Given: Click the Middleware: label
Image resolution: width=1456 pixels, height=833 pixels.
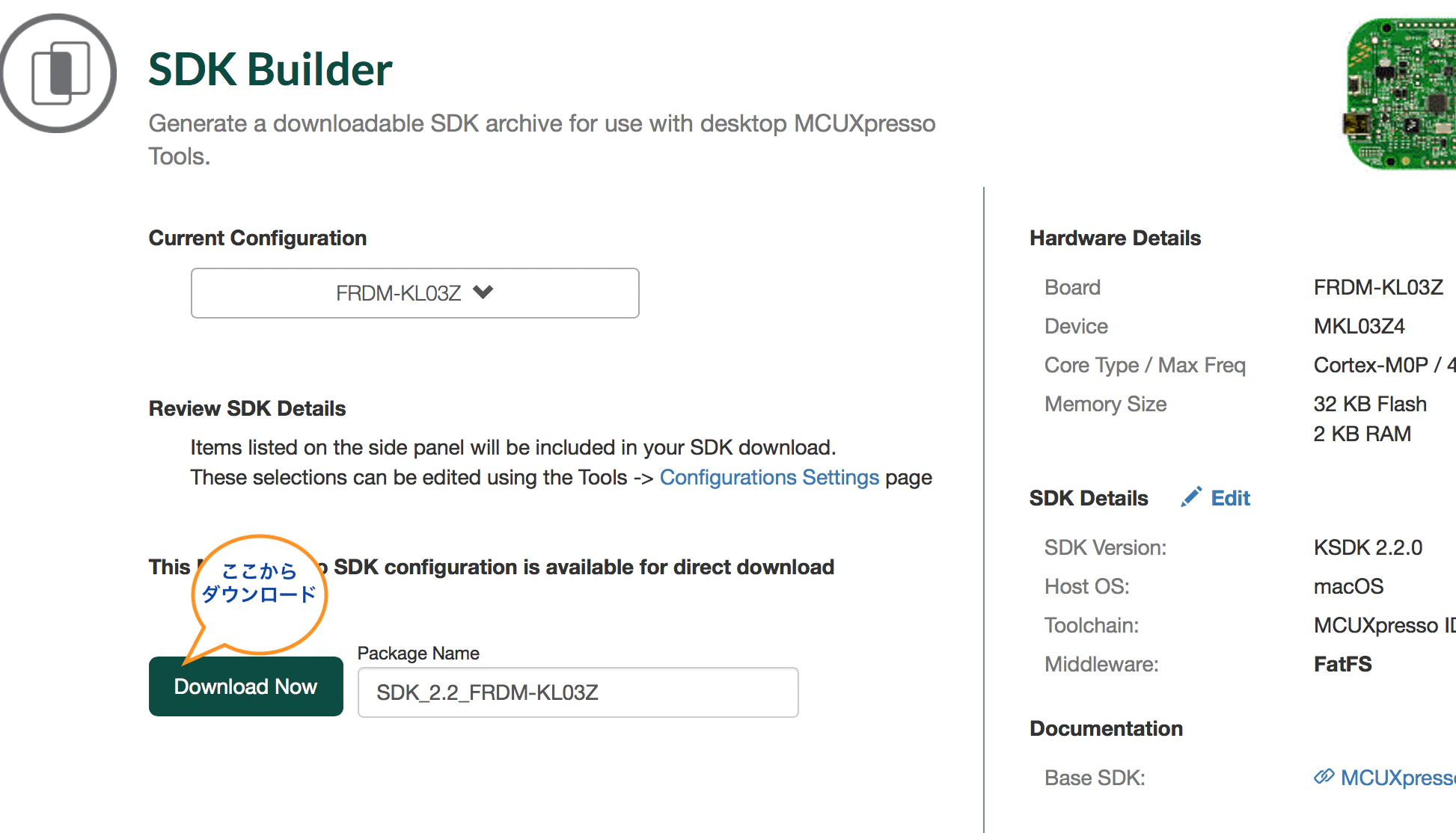Looking at the screenshot, I should click(x=1101, y=664).
